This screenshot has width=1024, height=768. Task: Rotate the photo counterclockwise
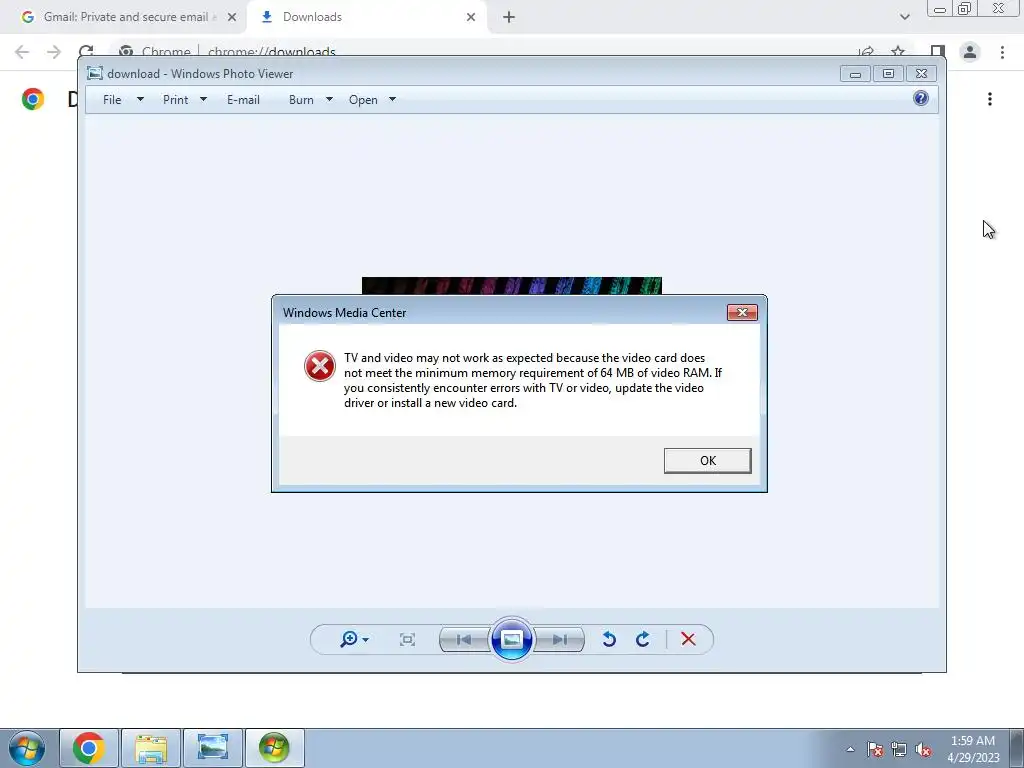pos(609,639)
